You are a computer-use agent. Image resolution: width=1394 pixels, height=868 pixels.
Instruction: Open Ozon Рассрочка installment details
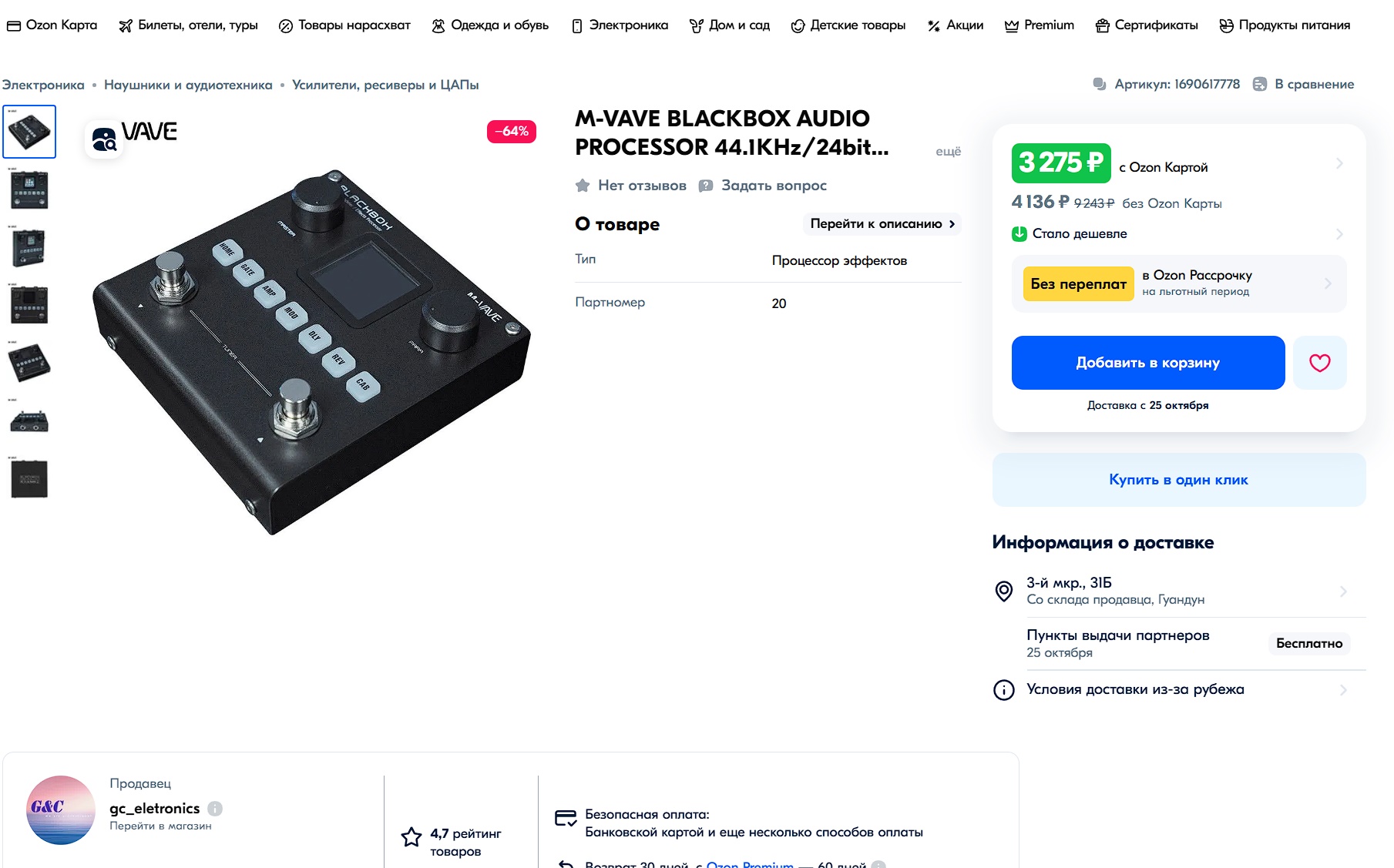click(x=1179, y=283)
